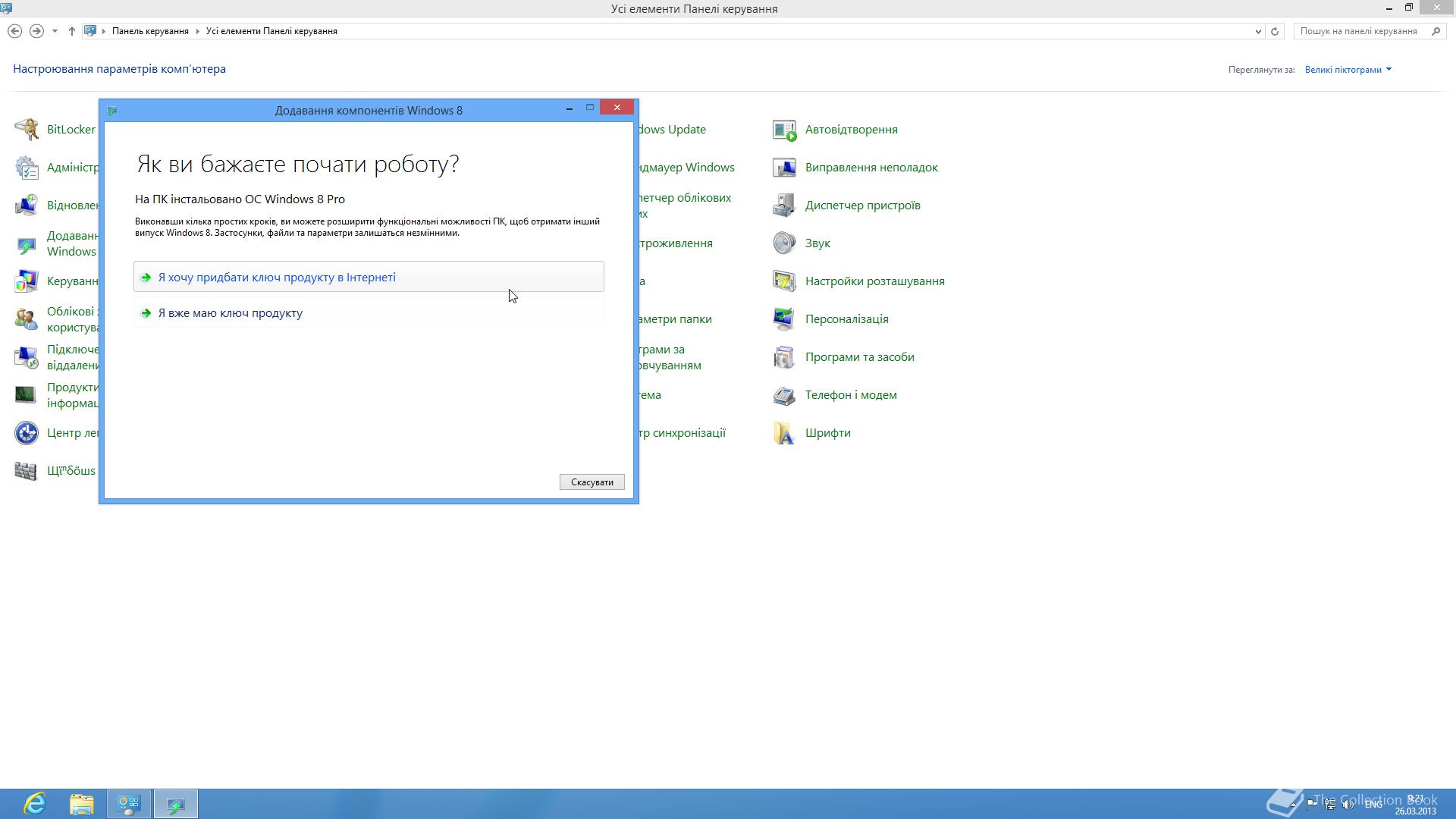
Task: Open the Телефон і модем icon
Action: coord(784,395)
